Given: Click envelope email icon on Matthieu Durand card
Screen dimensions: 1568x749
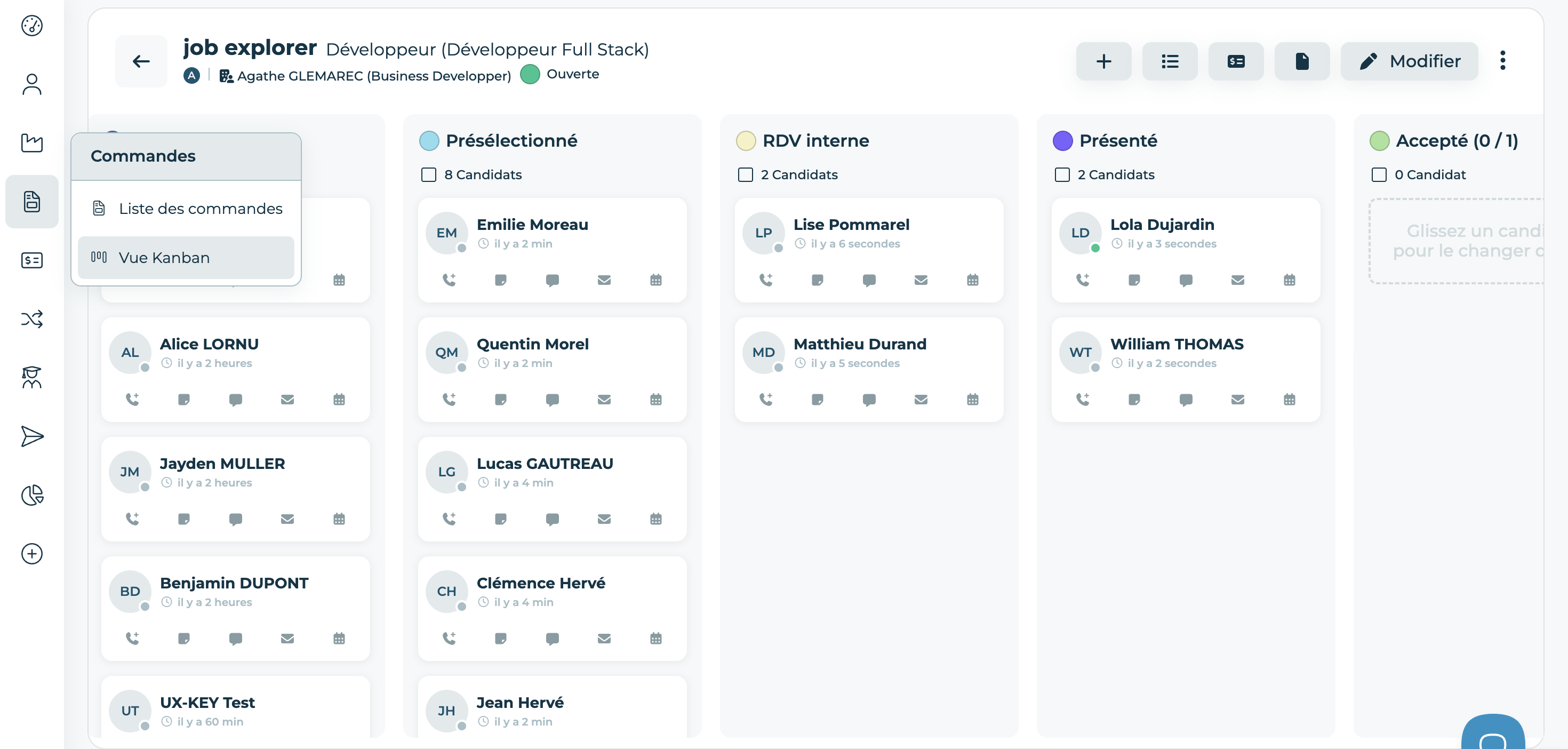Looking at the screenshot, I should (x=921, y=400).
